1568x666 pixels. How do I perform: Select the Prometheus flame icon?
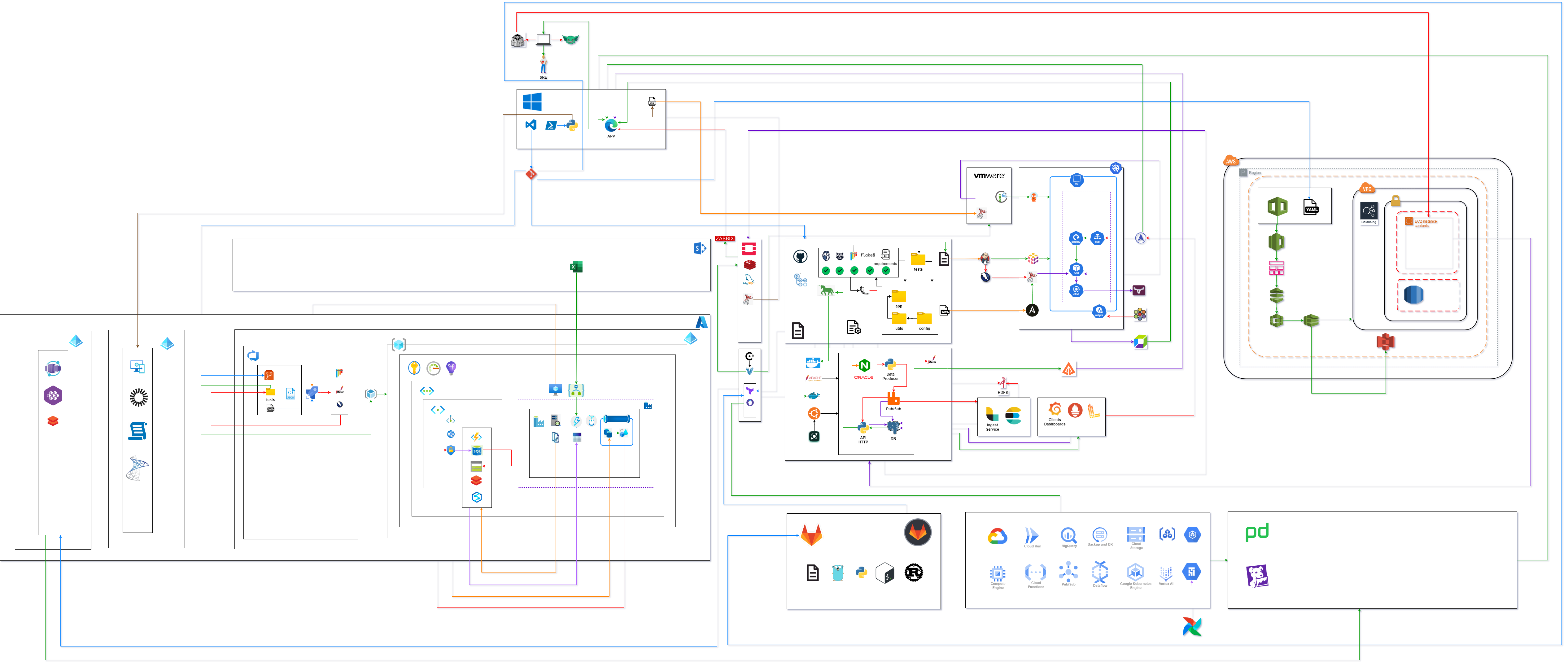click(x=1076, y=410)
